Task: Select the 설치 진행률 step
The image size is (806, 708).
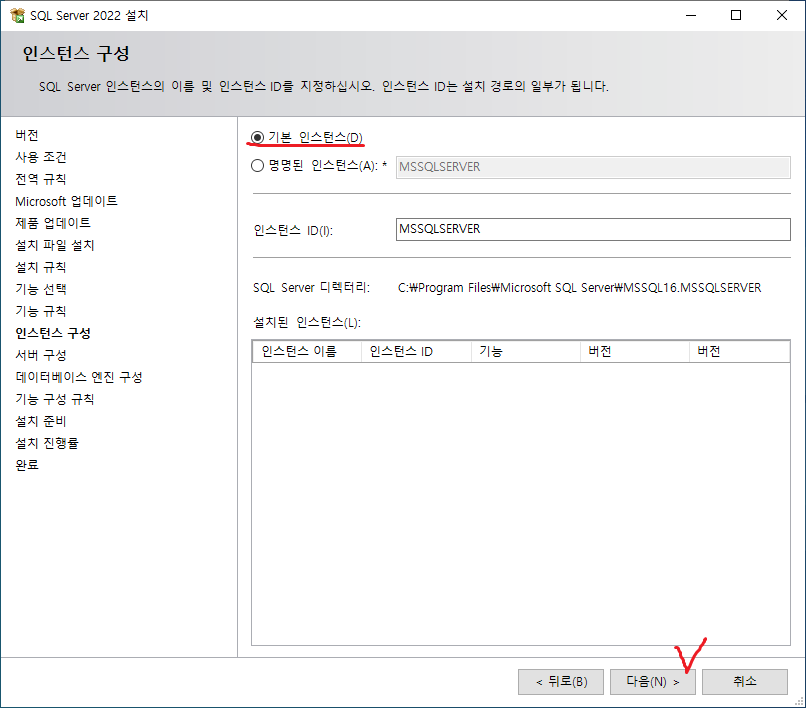Action: pos(47,443)
